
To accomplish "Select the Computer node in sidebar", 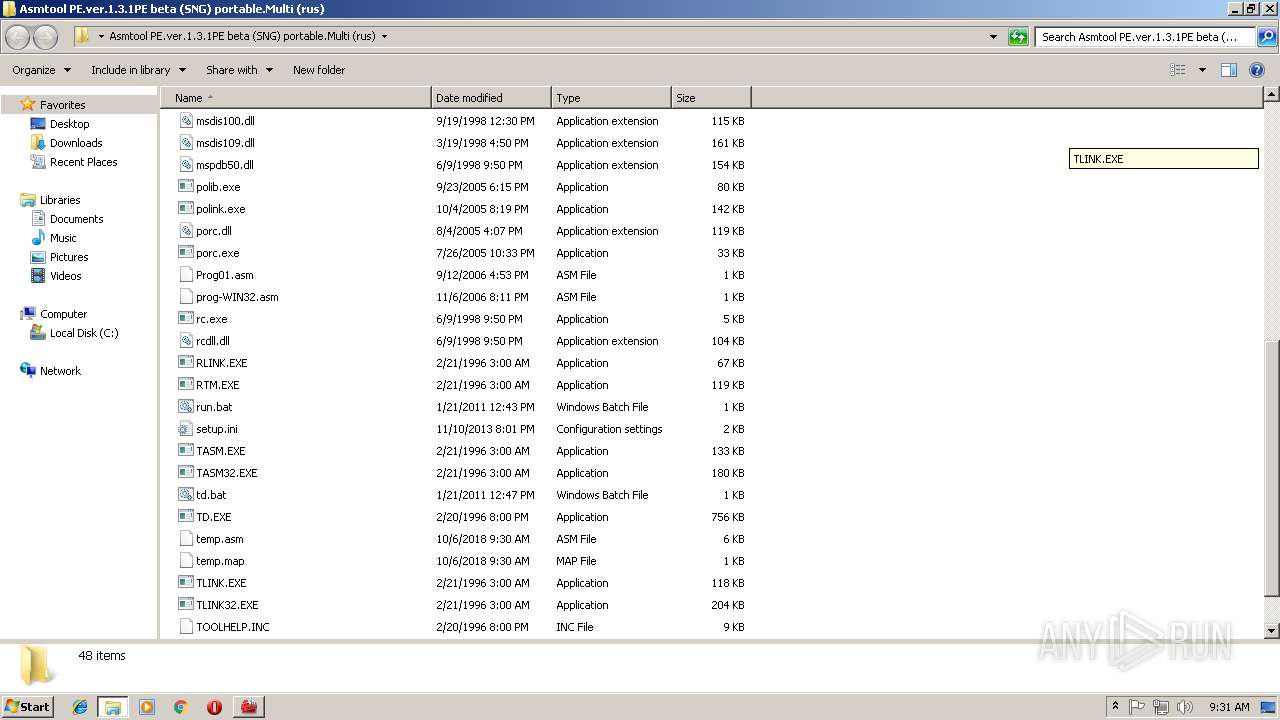I will point(63,314).
